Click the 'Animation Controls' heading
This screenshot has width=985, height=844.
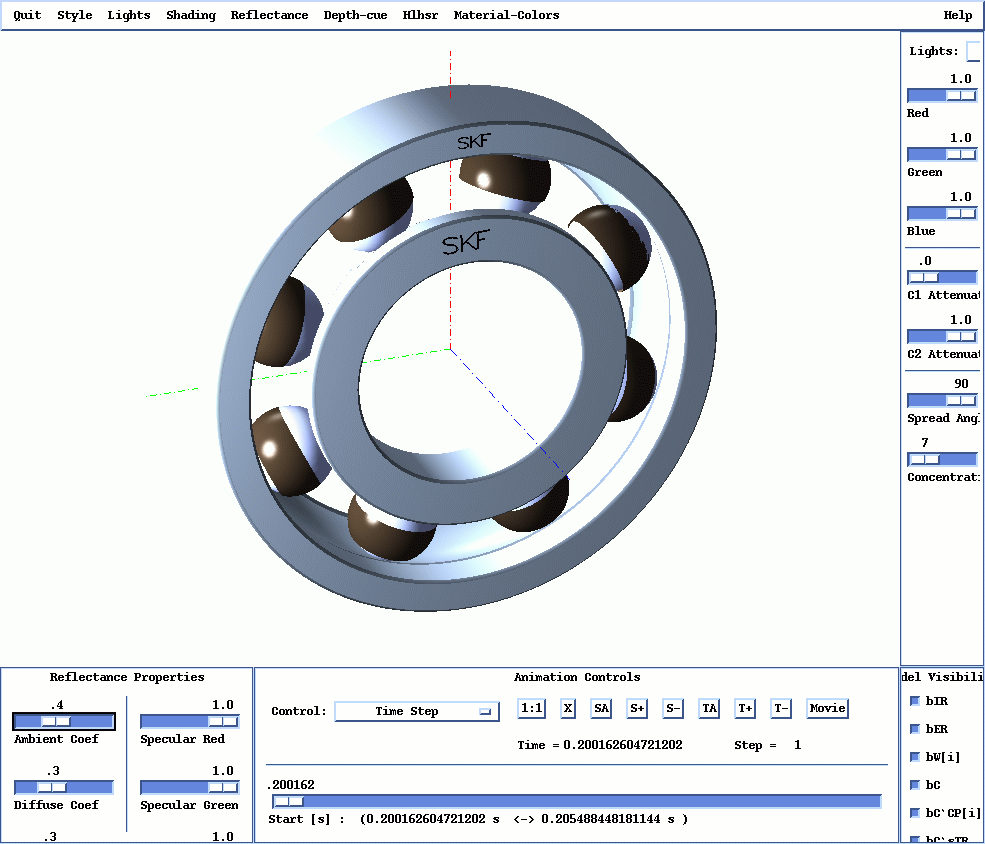[577, 677]
